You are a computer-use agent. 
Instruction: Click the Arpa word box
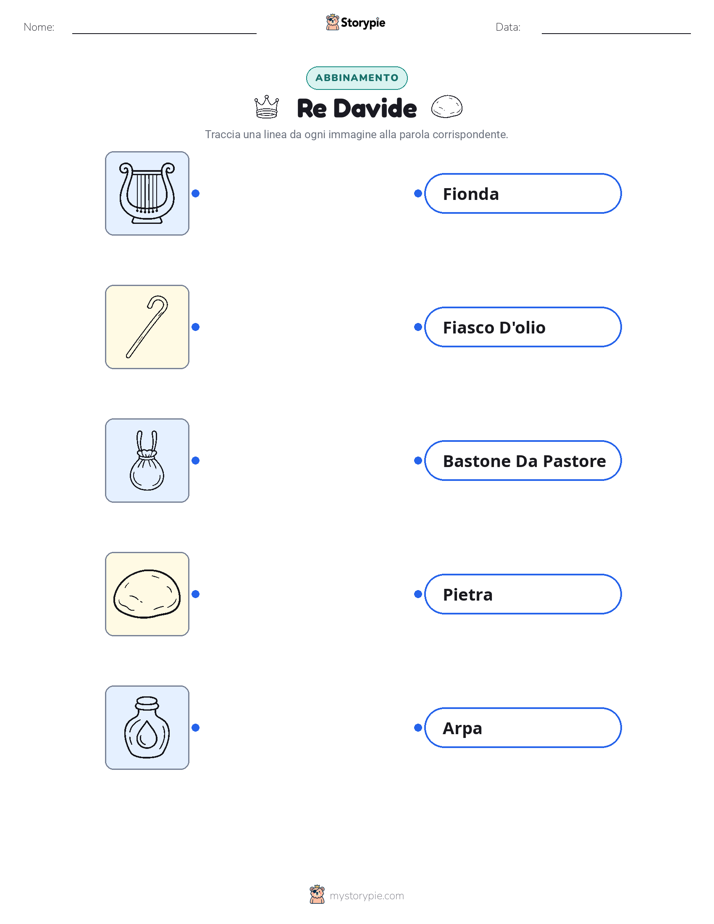coord(523,727)
